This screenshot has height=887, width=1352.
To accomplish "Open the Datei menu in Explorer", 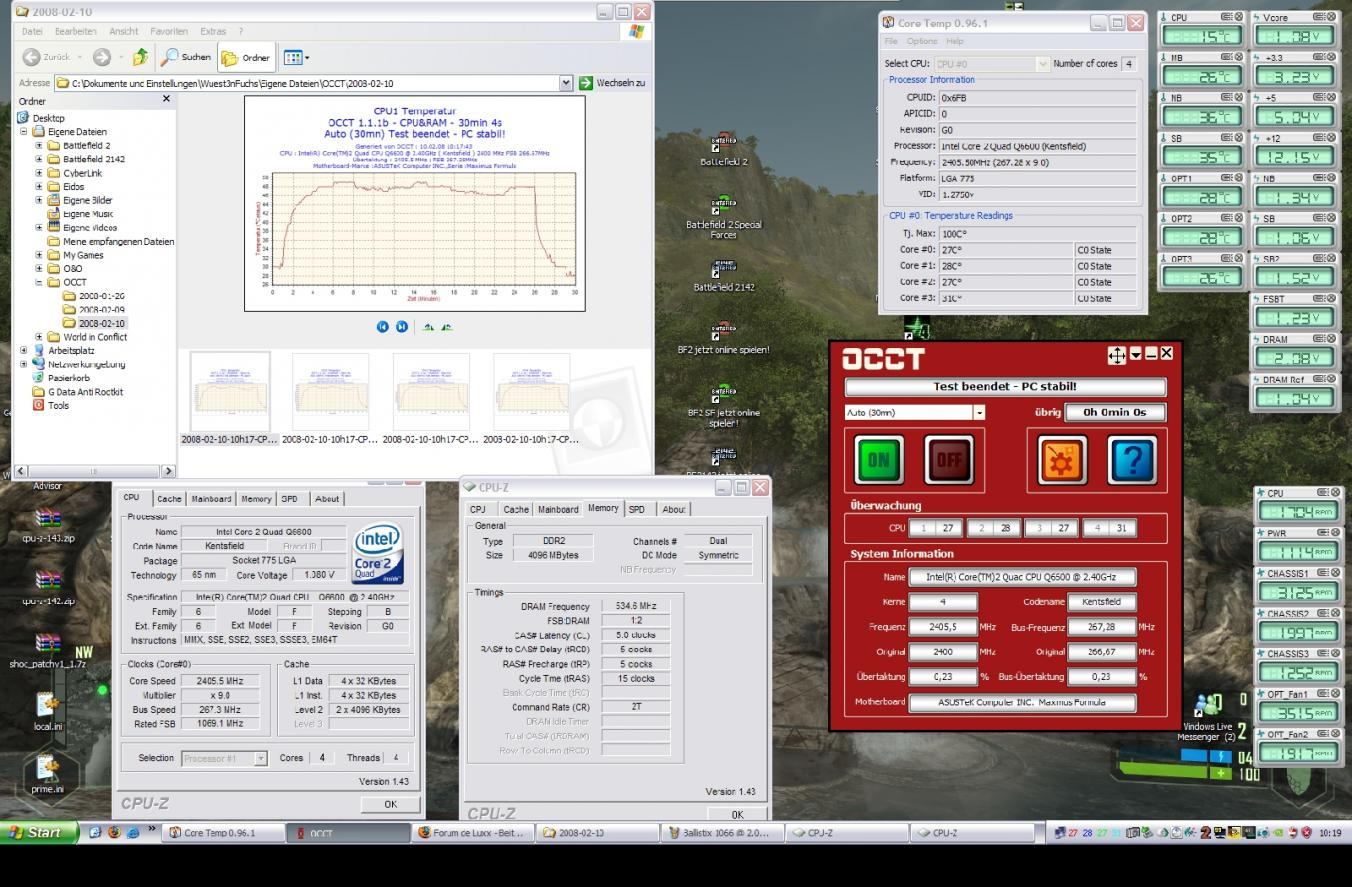I will [x=32, y=31].
